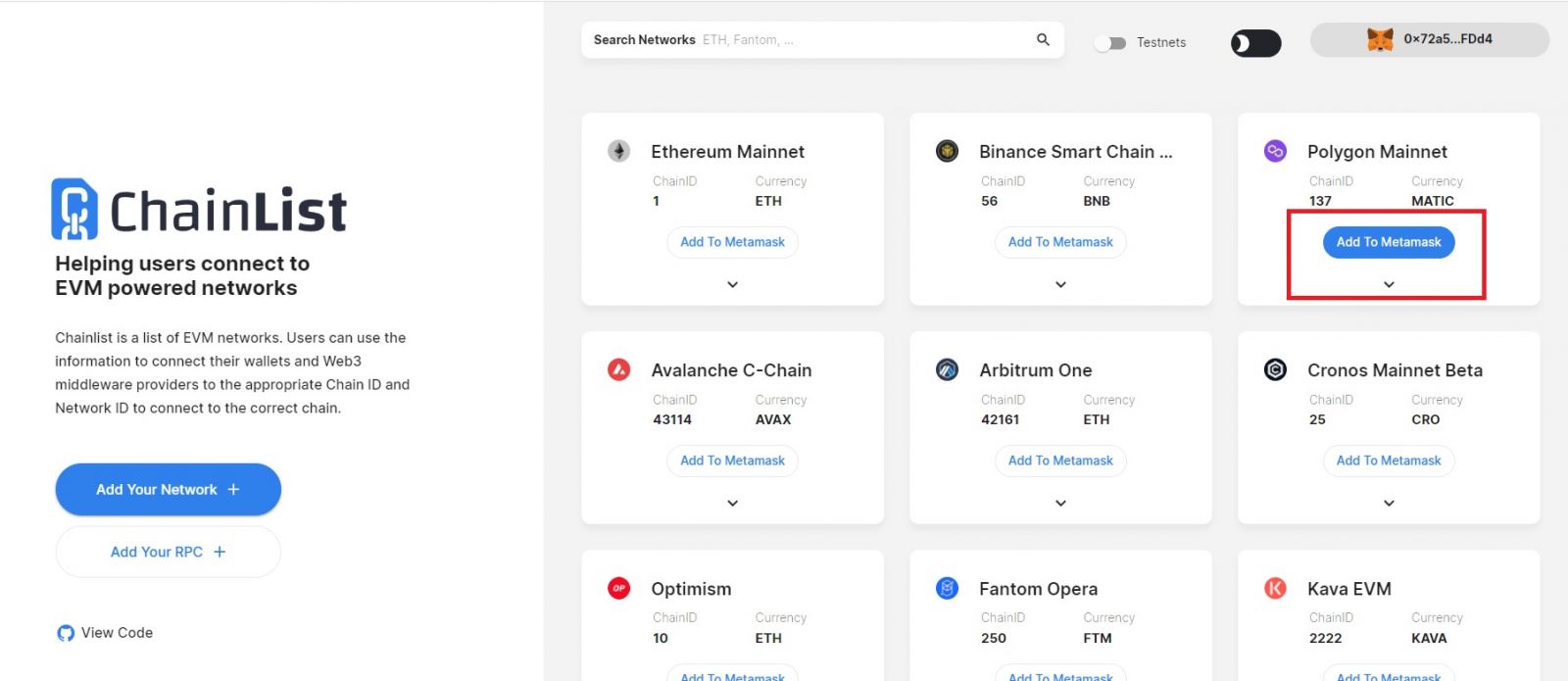Click the Arbitrum One network icon

pyautogui.click(x=947, y=369)
